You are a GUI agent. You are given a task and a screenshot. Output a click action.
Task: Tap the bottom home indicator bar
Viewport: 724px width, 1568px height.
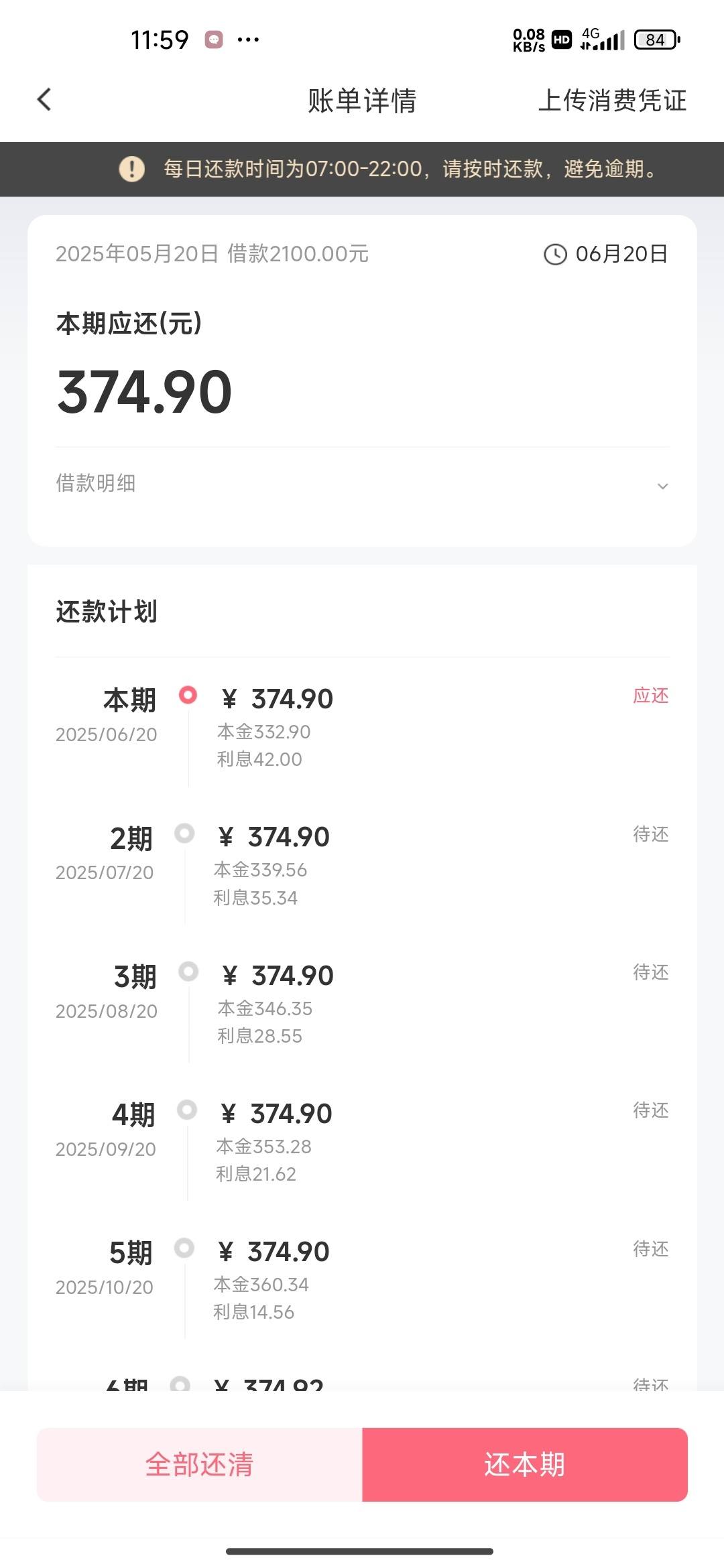click(x=360, y=1551)
